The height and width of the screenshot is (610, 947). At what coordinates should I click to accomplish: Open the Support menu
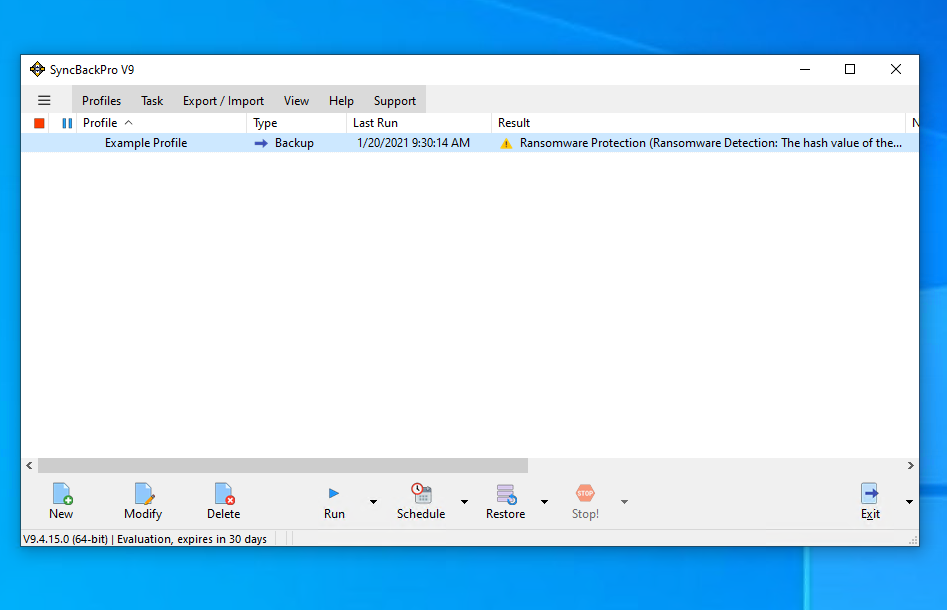(x=395, y=101)
